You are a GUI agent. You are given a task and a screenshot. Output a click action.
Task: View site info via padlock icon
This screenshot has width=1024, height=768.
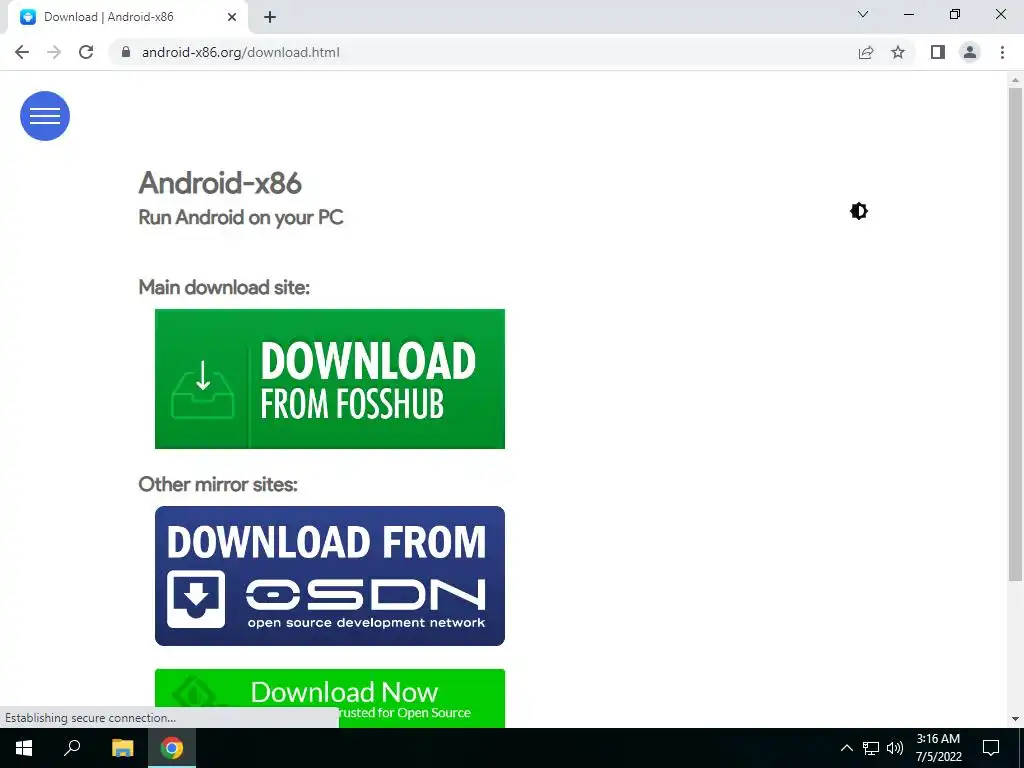coord(126,52)
